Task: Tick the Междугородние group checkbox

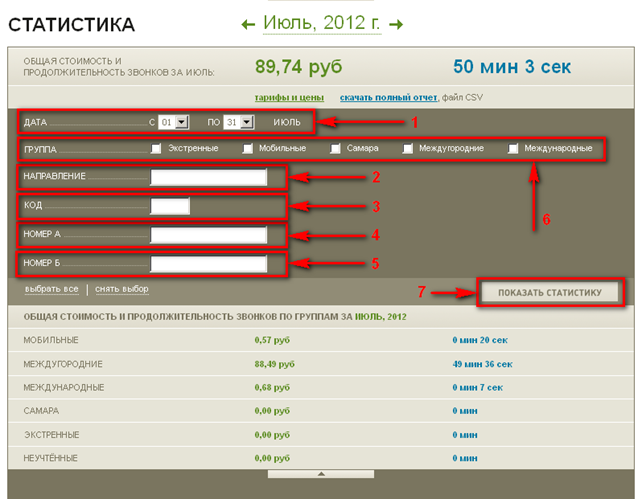Action: click(x=408, y=149)
